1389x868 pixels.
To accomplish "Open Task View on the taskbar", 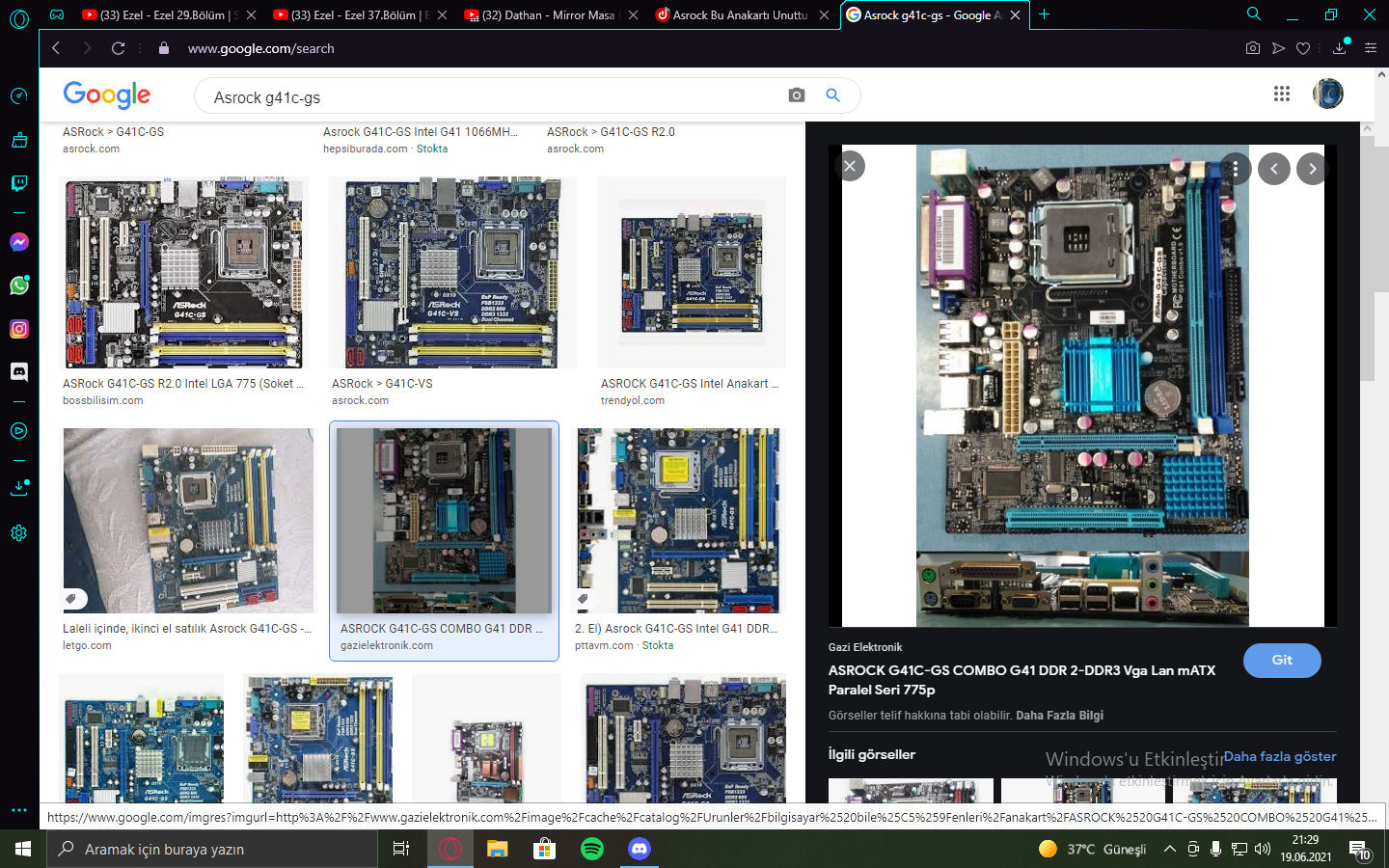I will click(401, 849).
